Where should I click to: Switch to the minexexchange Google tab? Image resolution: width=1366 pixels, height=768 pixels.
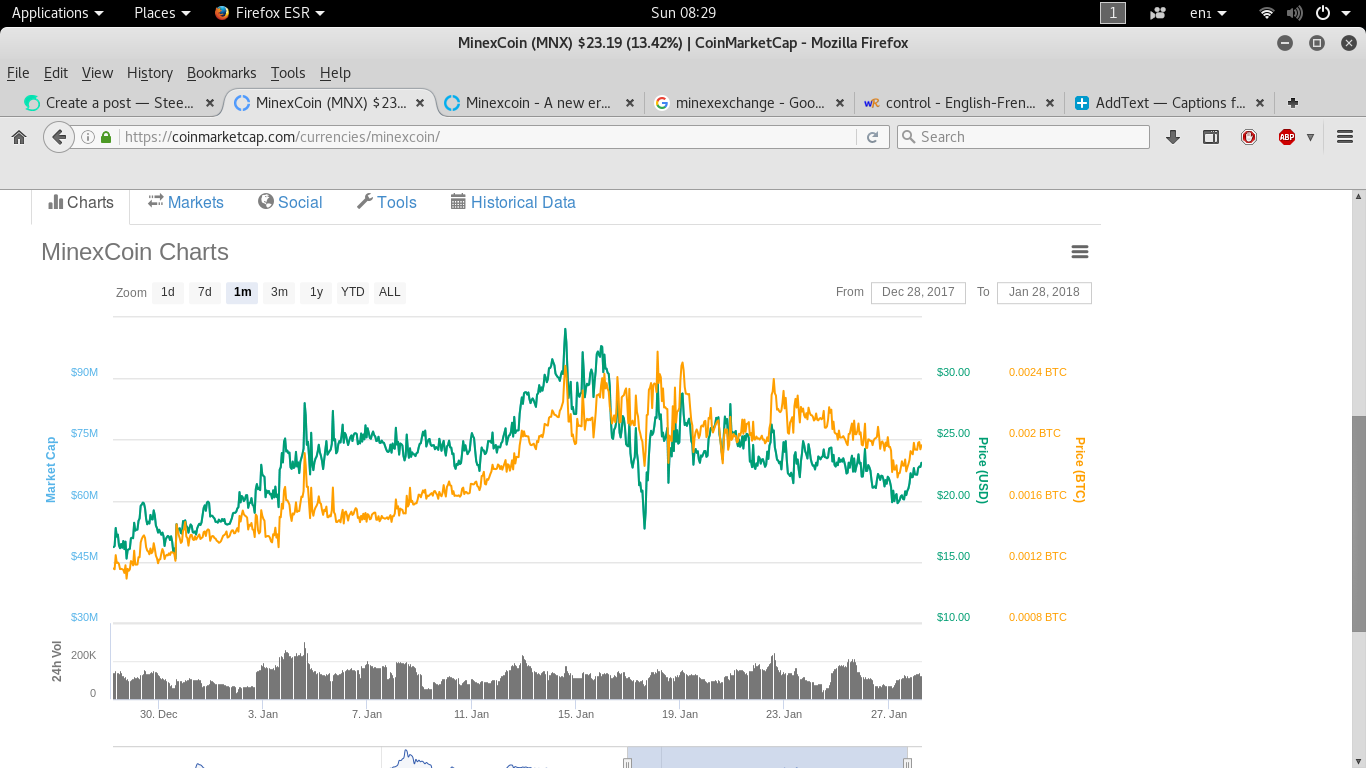click(749, 103)
